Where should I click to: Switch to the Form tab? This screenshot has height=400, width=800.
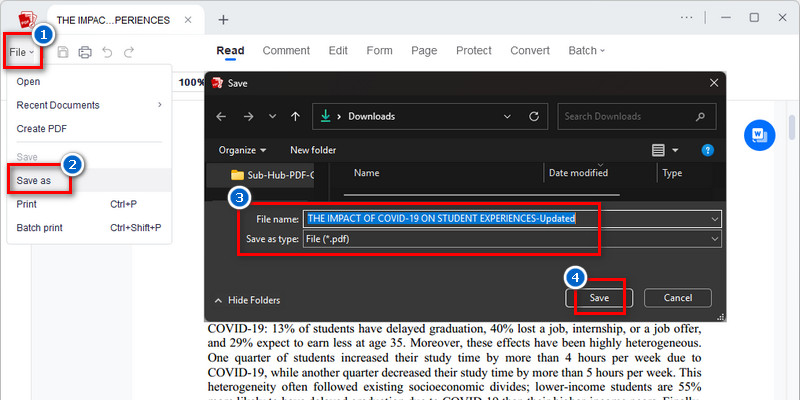tap(380, 51)
